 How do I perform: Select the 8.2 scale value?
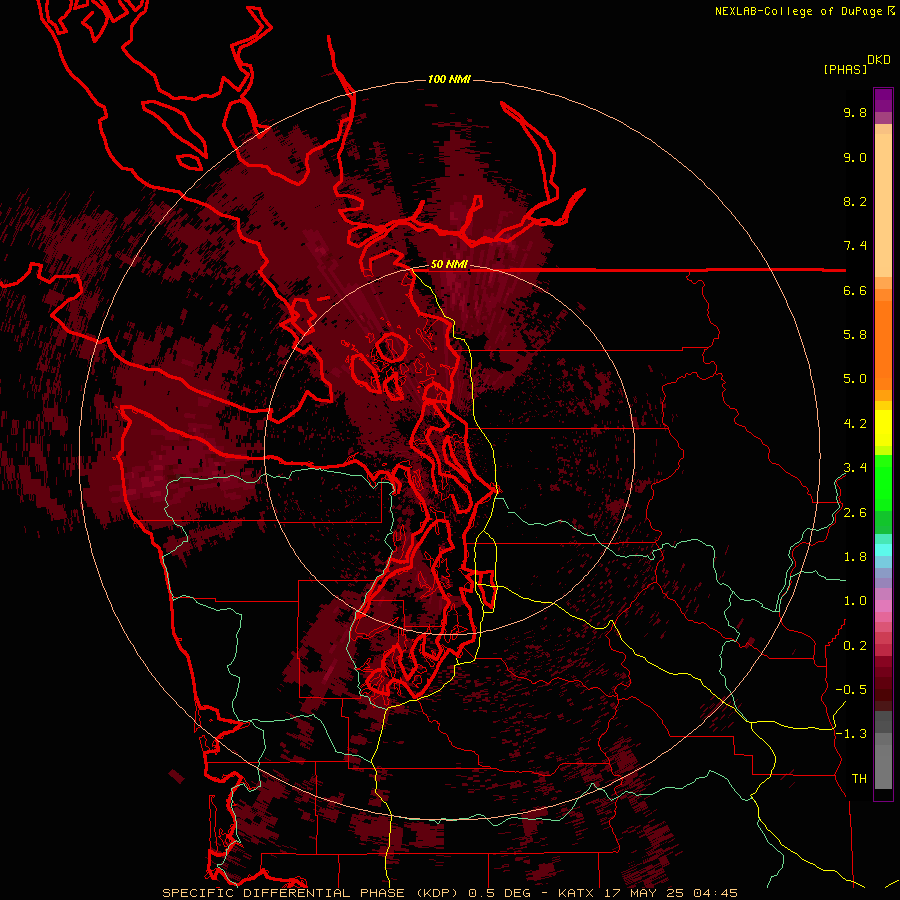coord(855,201)
